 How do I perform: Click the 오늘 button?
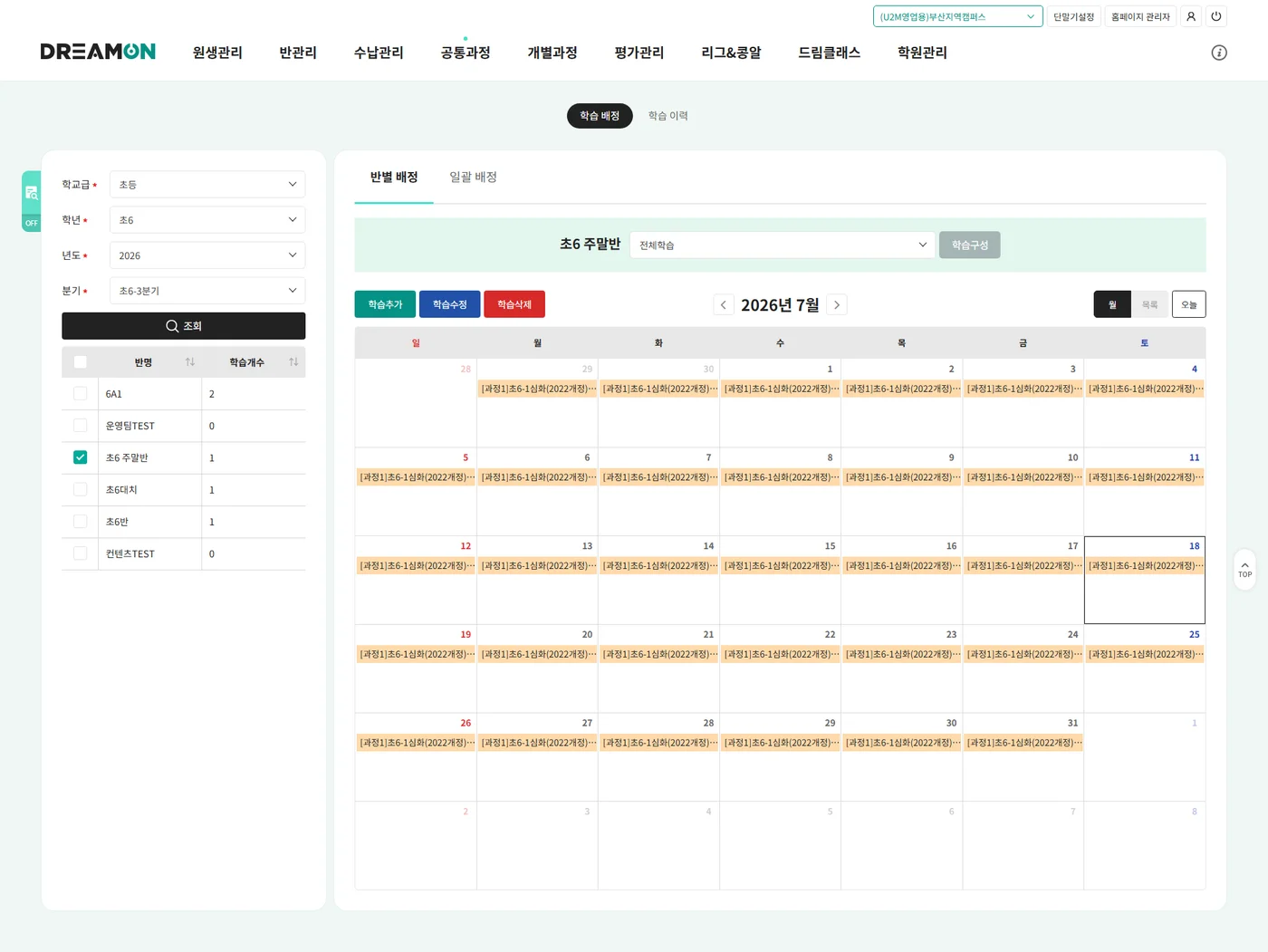(x=1189, y=304)
